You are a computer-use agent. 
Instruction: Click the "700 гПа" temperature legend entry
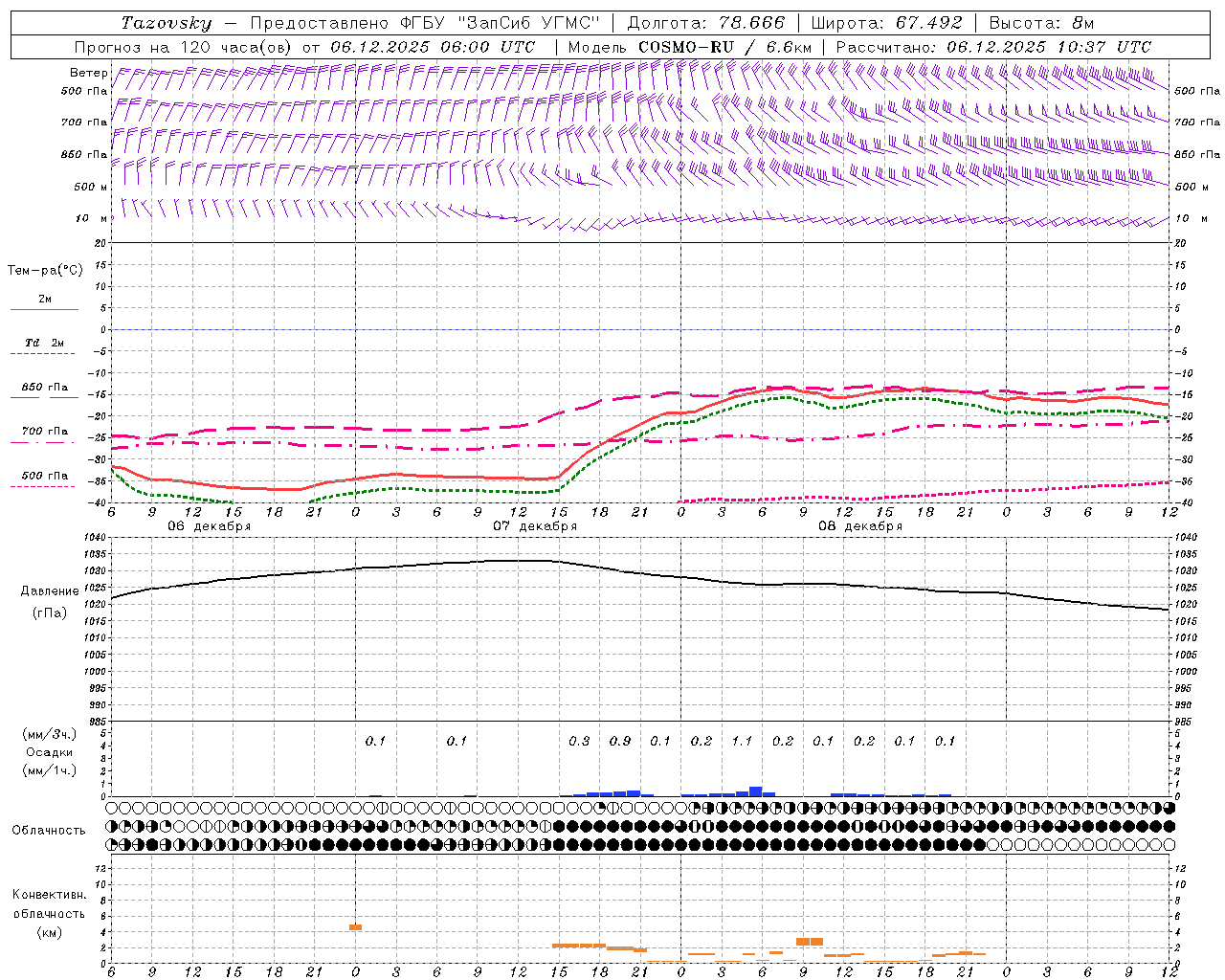click(x=45, y=432)
